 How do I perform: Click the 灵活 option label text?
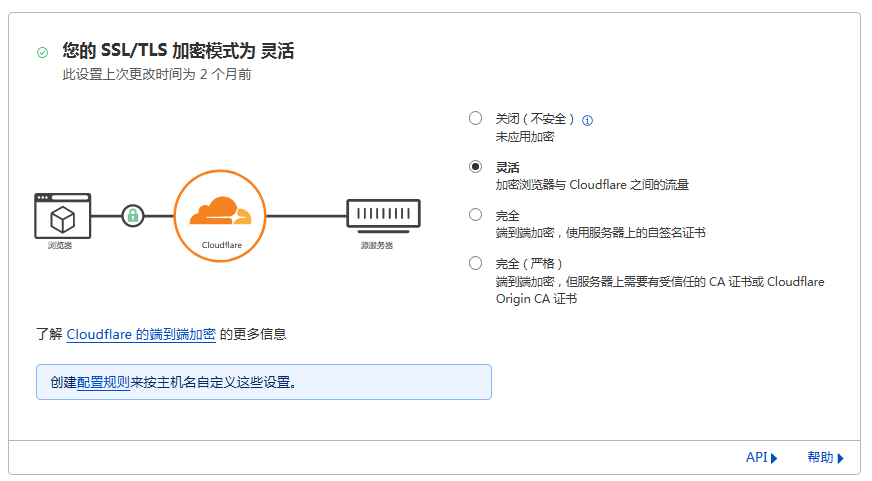tap(508, 167)
